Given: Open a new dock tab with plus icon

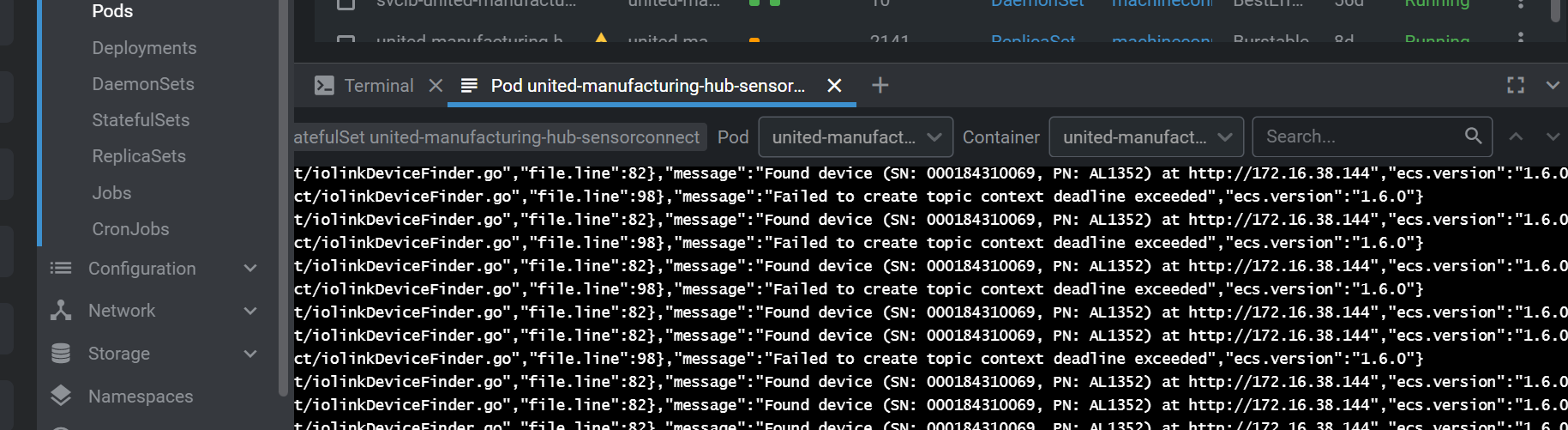Looking at the screenshot, I should tap(880, 85).
